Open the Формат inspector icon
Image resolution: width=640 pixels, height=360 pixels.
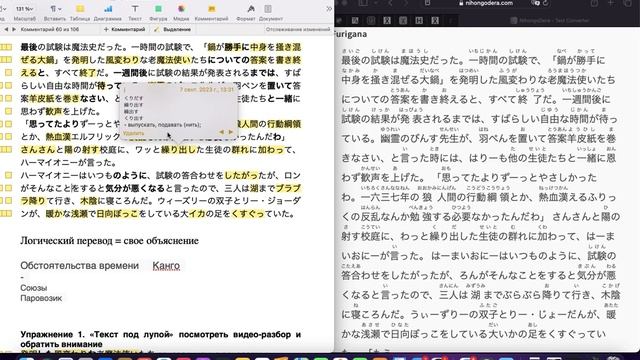coord(251,9)
